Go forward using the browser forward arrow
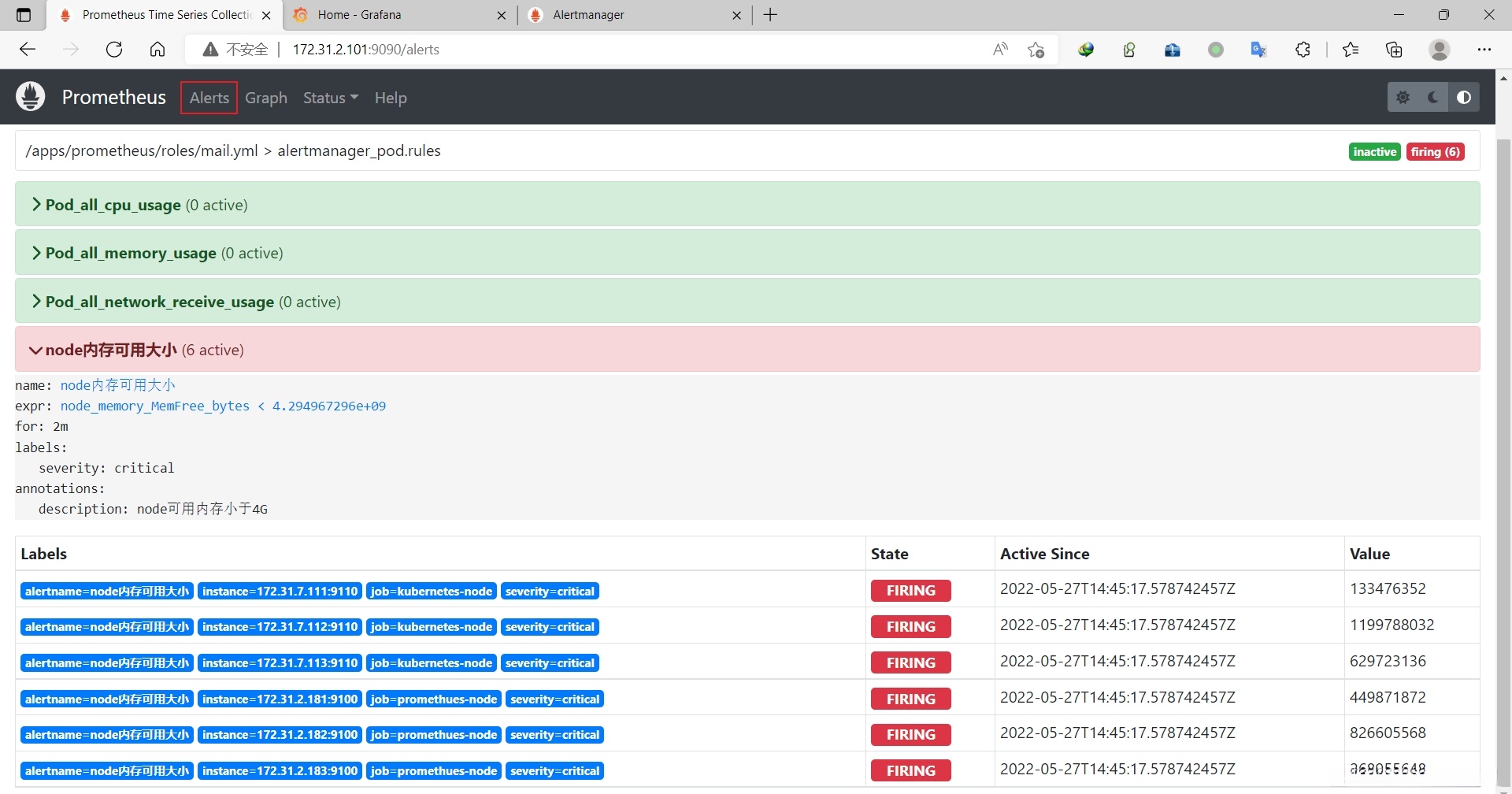1512x794 pixels. 71,50
